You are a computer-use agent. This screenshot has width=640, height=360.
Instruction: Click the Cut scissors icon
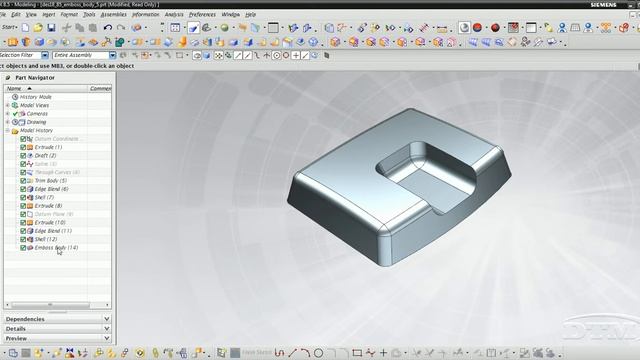point(66,28)
